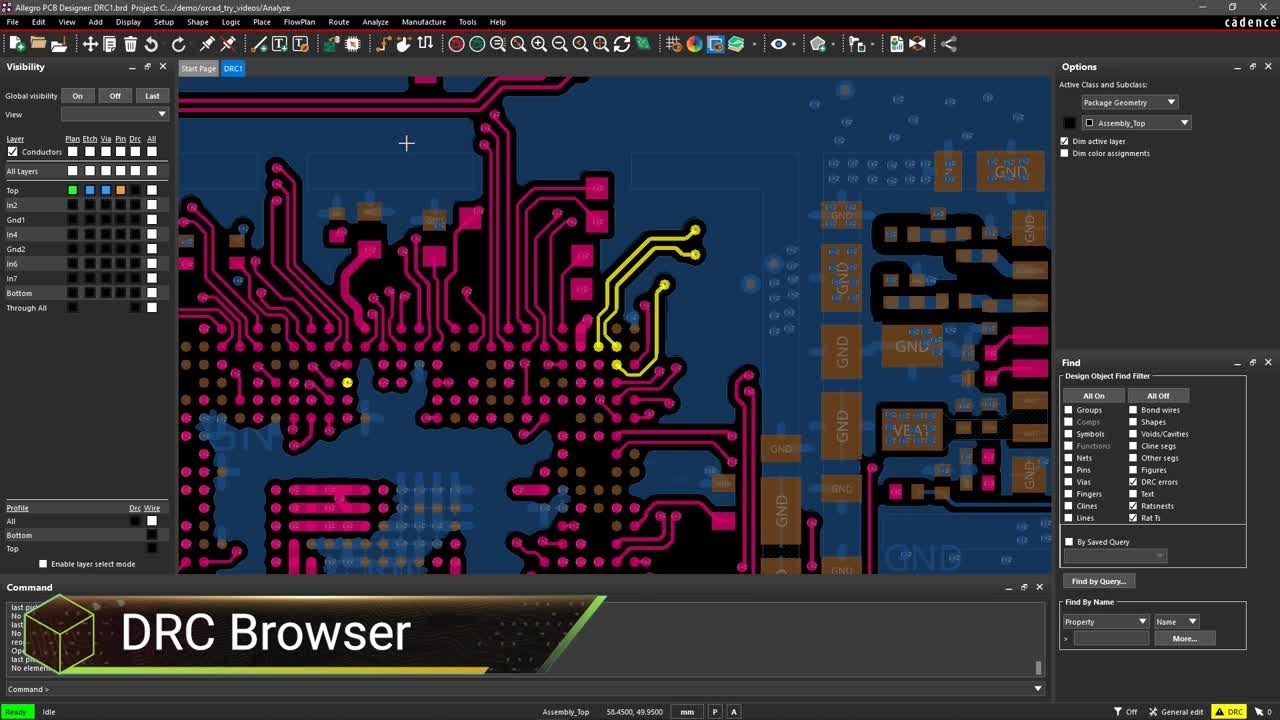The width and height of the screenshot is (1280, 720).
Task: Switch to the Start Page tab
Action: (198, 68)
